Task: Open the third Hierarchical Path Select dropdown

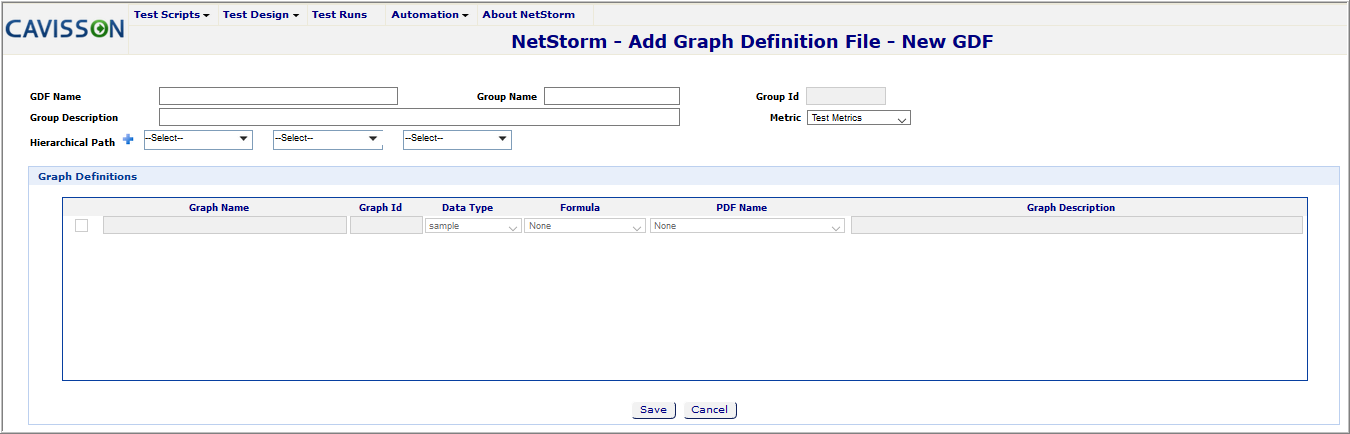Action: pos(457,139)
